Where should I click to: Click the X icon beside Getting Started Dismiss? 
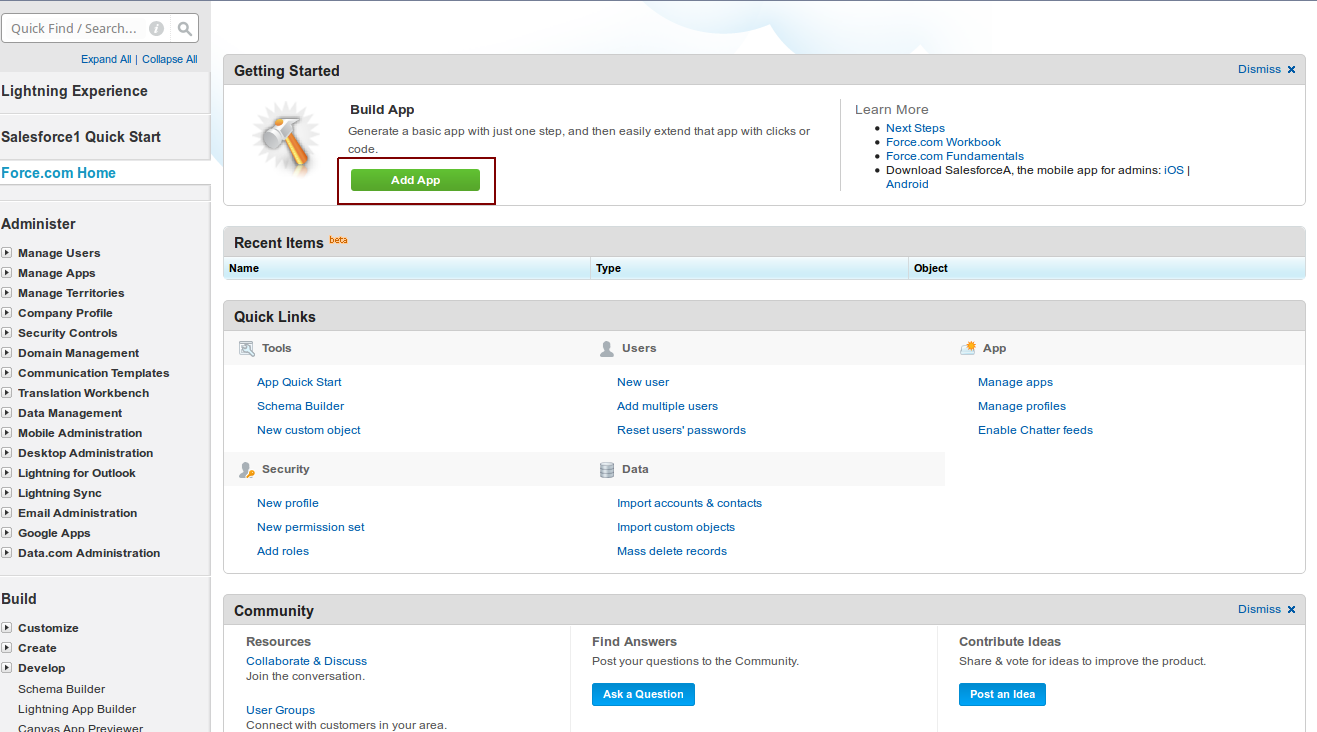point(1291,70)
